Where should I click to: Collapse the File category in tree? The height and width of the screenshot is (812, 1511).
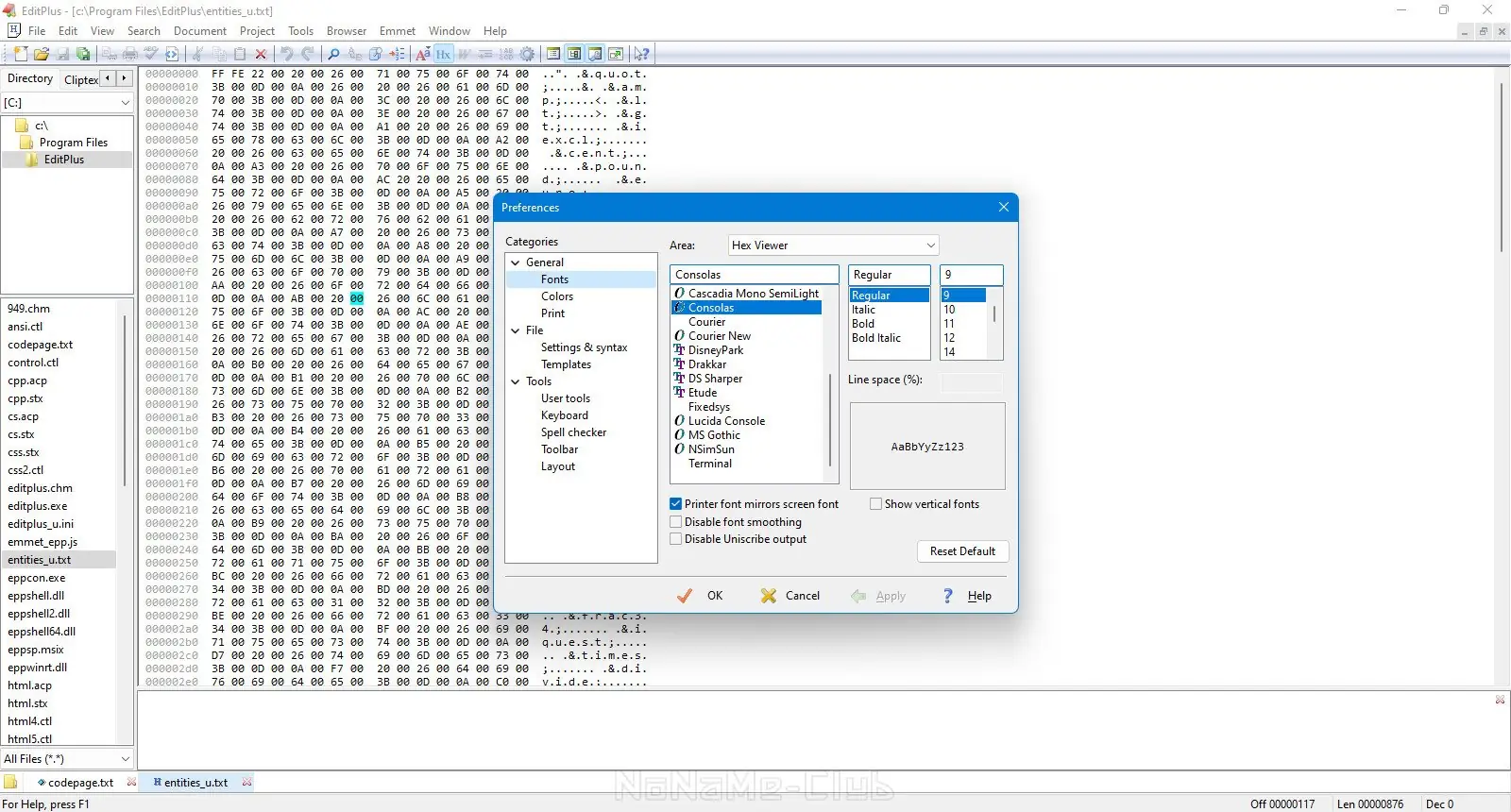tap(516, 330)
